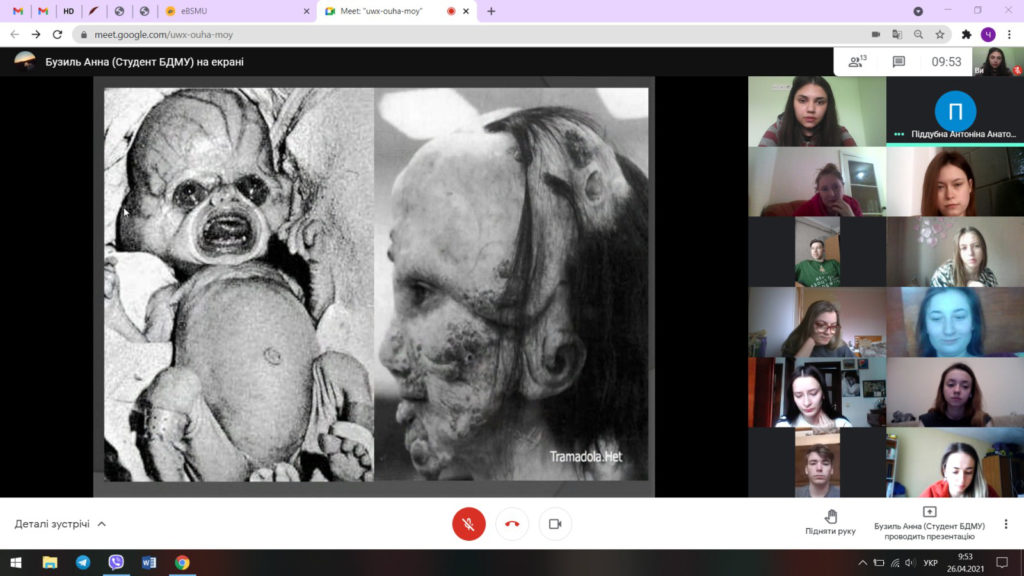Screen dimensions: 1024x576
Task: Switch to the first Gmail tab
Action: point(18,11)
